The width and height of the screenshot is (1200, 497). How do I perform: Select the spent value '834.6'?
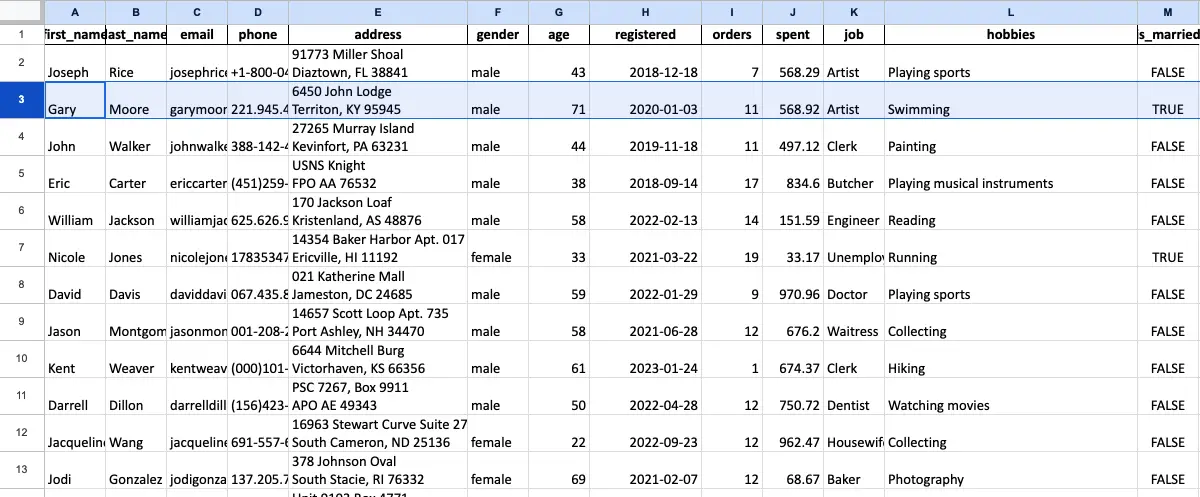click(793, 174)
